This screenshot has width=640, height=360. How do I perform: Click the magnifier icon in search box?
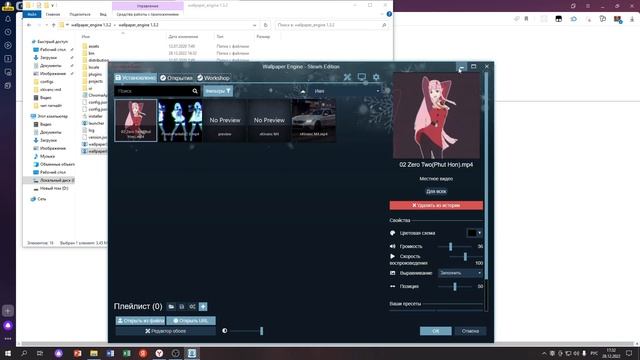tap(195, 91)
